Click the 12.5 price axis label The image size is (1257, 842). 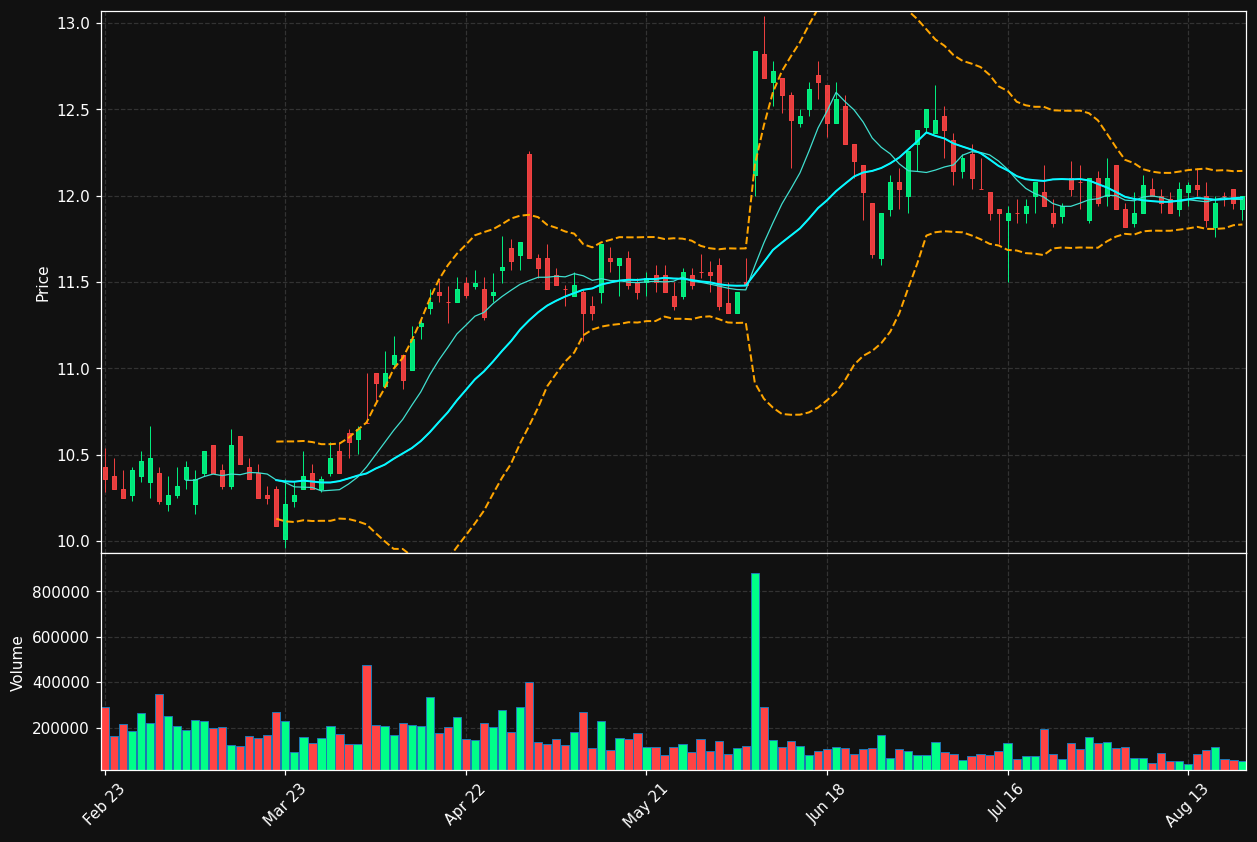click(x=75, y=110)
